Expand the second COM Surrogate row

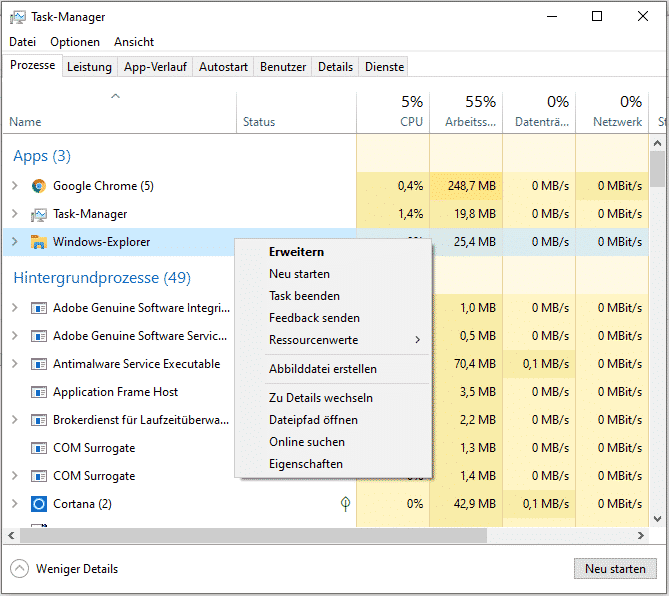(x=15, y=476)
